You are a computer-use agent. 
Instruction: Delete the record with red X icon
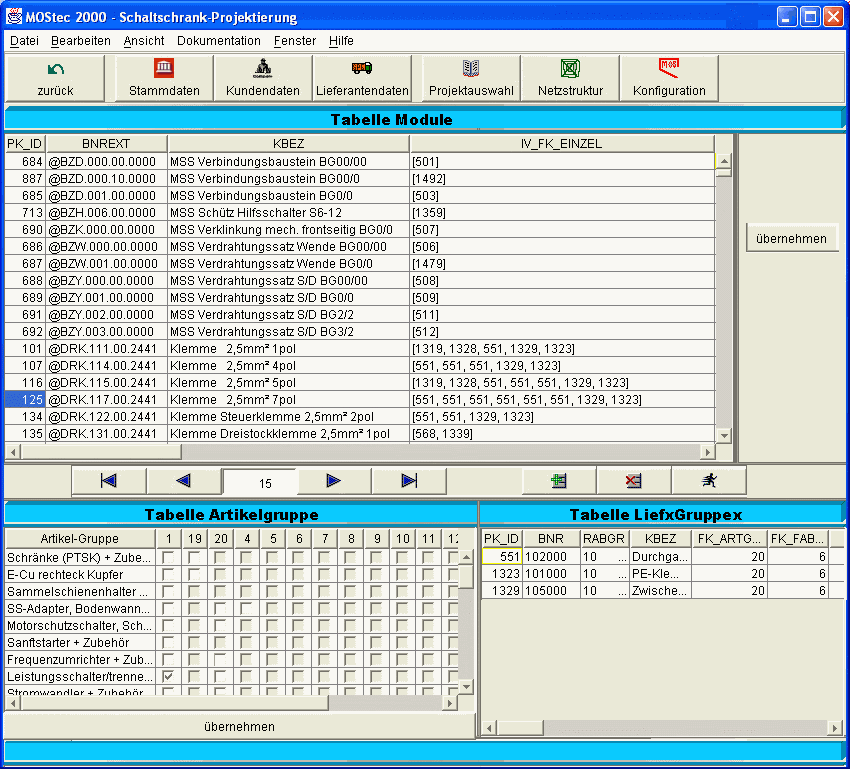point(633,481)
